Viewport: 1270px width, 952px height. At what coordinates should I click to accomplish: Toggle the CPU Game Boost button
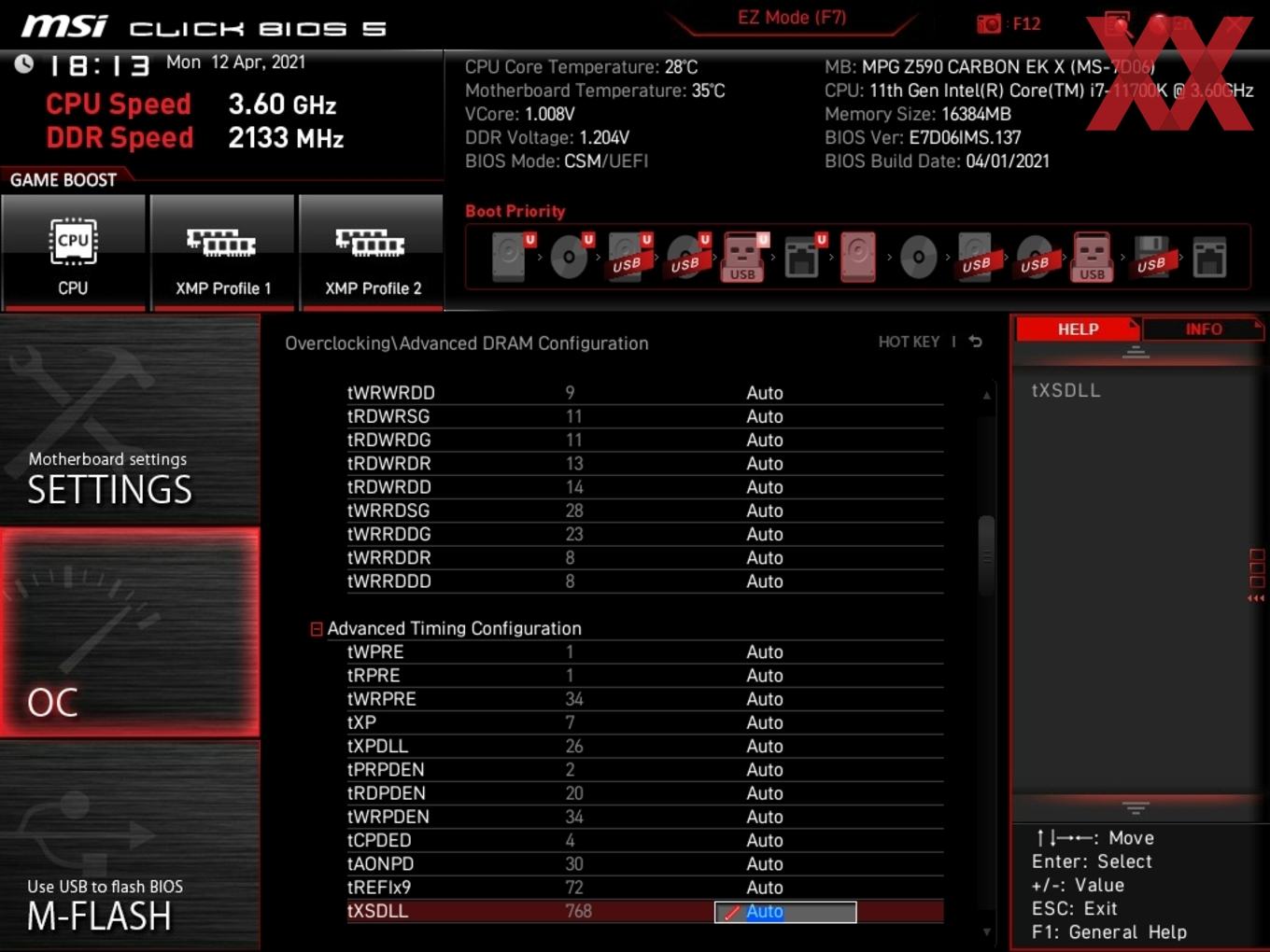click(x=73, y=251)
